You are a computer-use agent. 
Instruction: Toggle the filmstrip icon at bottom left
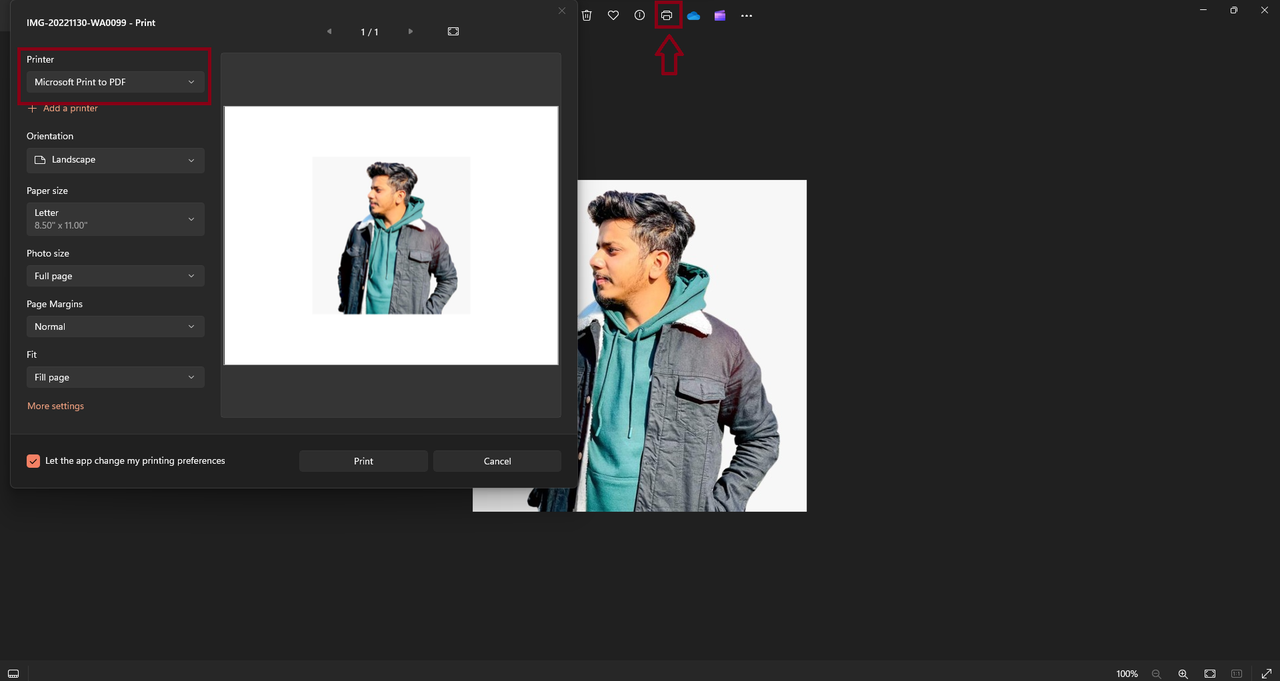tap(13, 674)
